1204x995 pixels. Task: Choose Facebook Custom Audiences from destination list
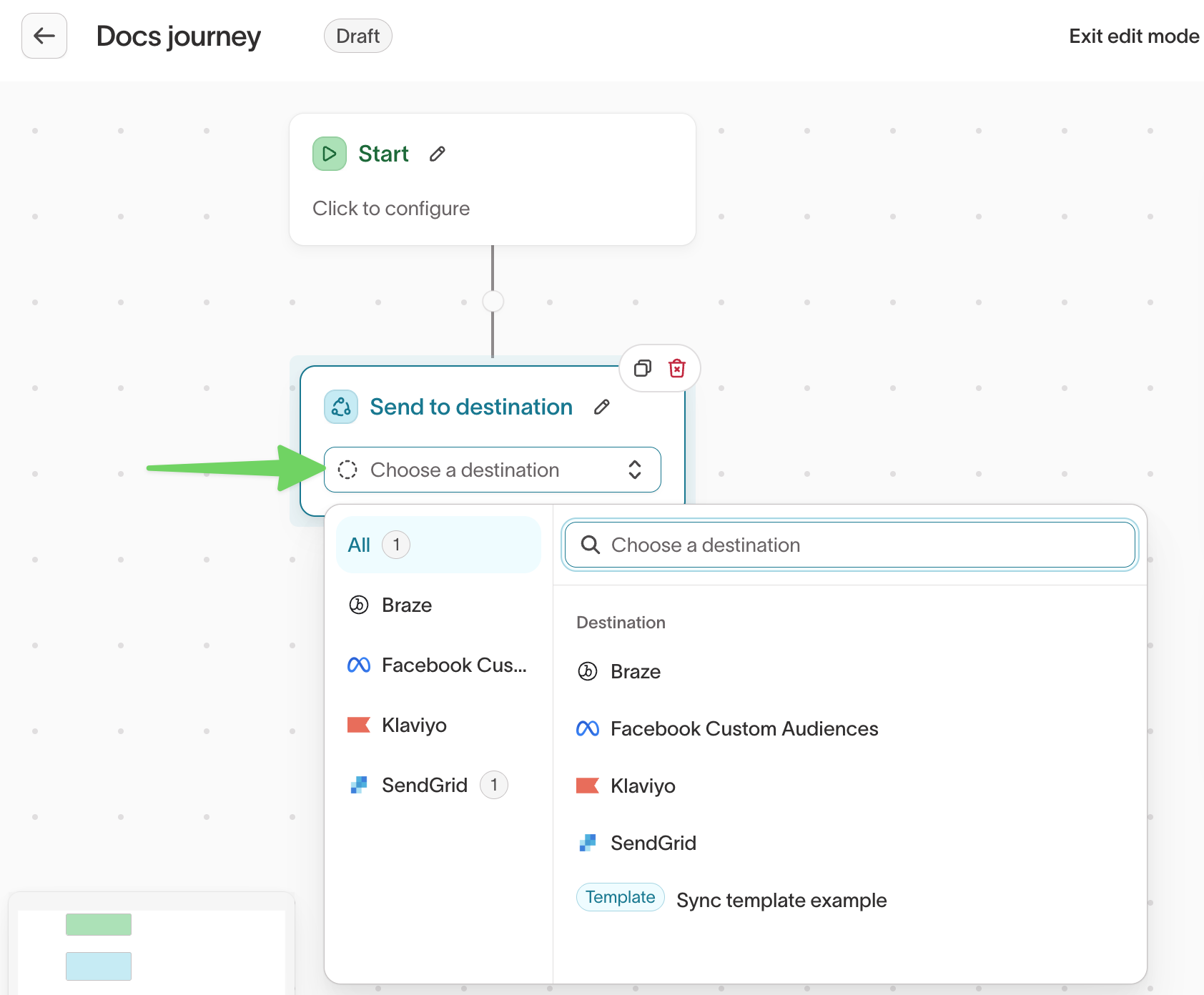pos(744,729)
